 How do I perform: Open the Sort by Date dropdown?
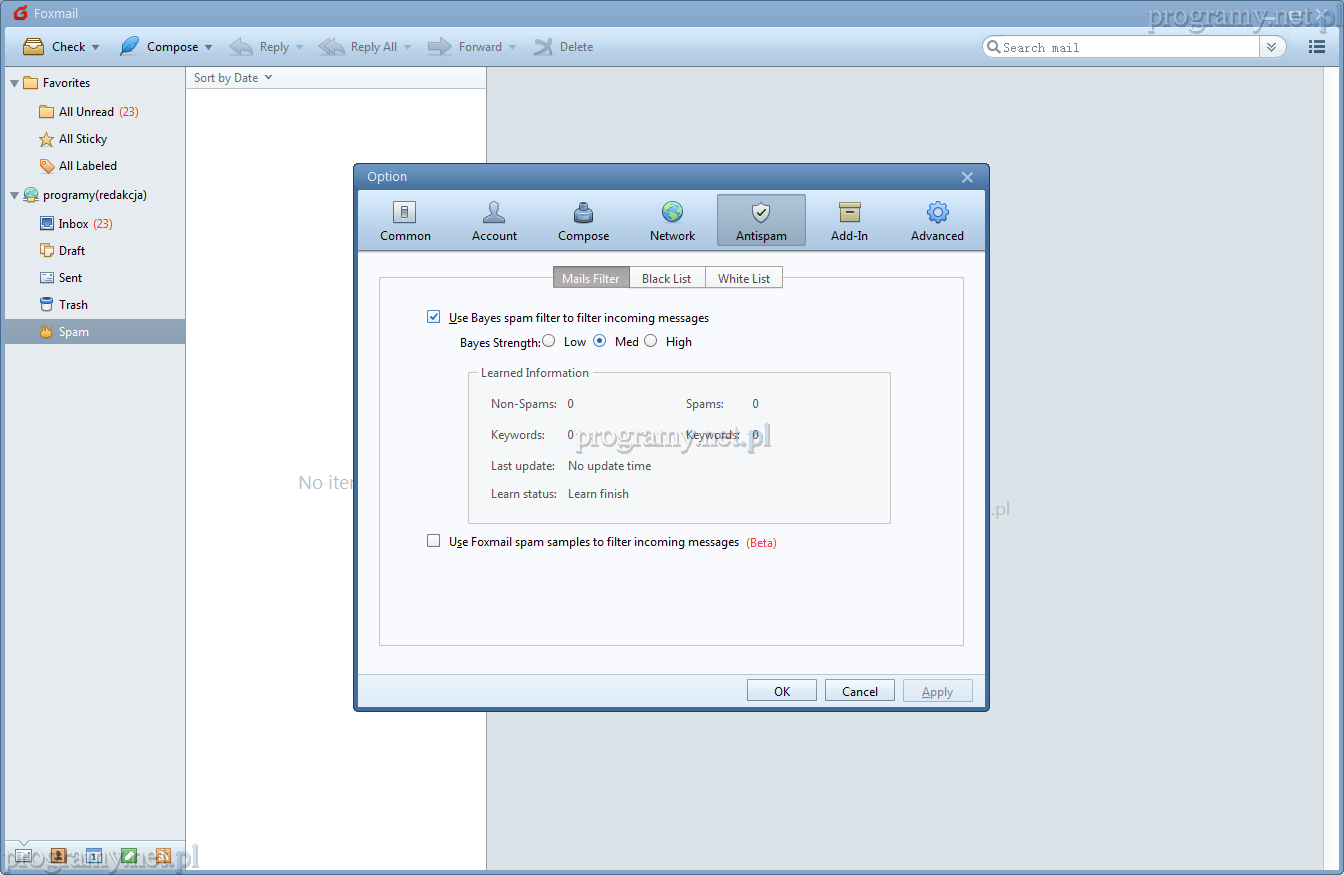coord(233,78)
